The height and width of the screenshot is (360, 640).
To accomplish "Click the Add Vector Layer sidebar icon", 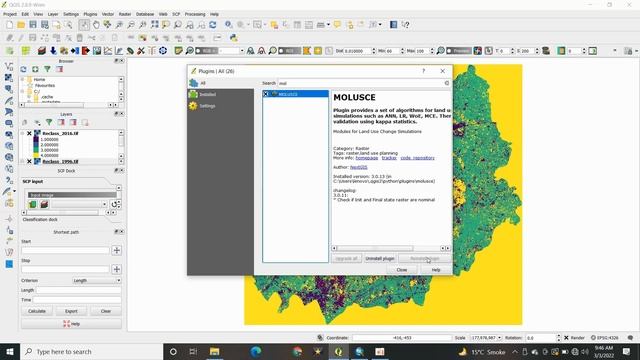I will [x=9, y=66].
